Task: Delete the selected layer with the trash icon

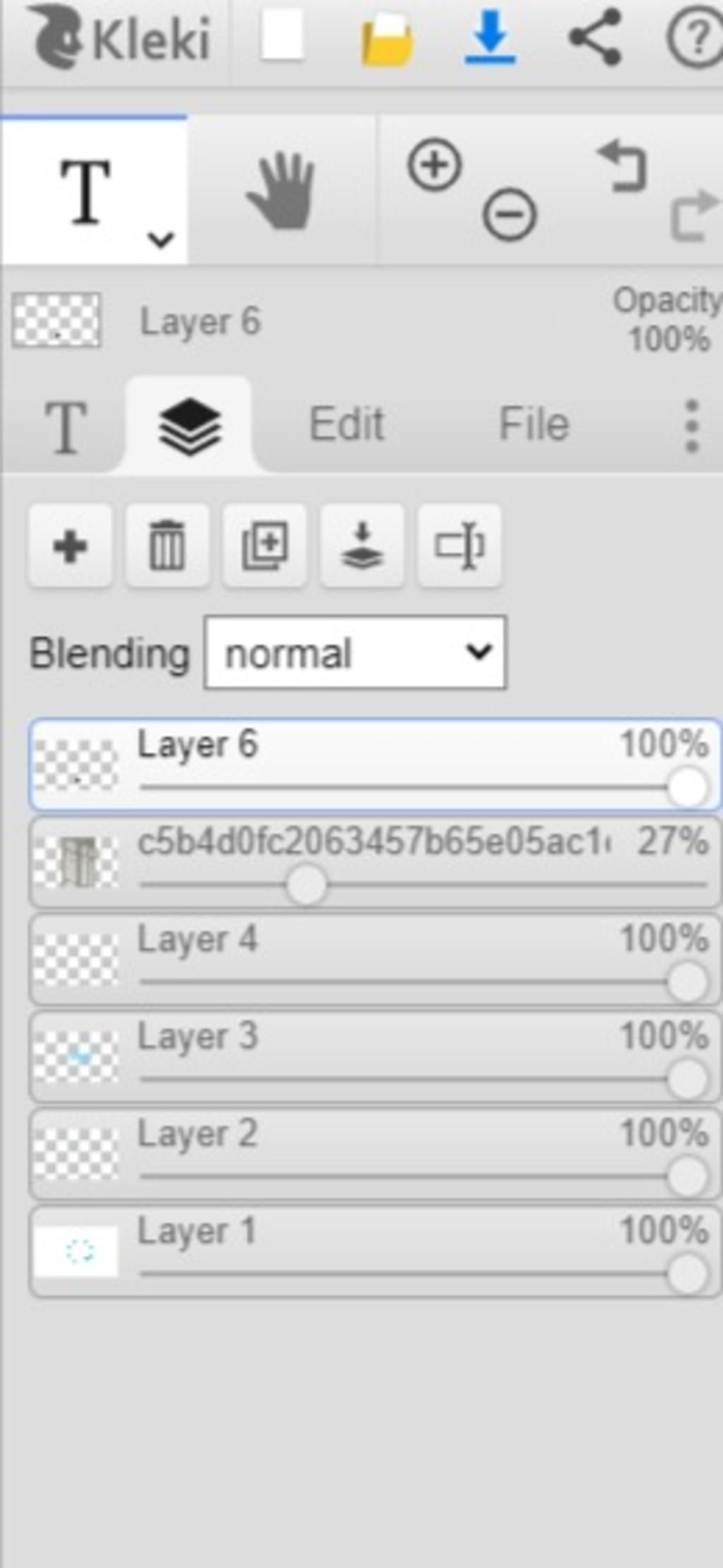Action: point(167,546)
